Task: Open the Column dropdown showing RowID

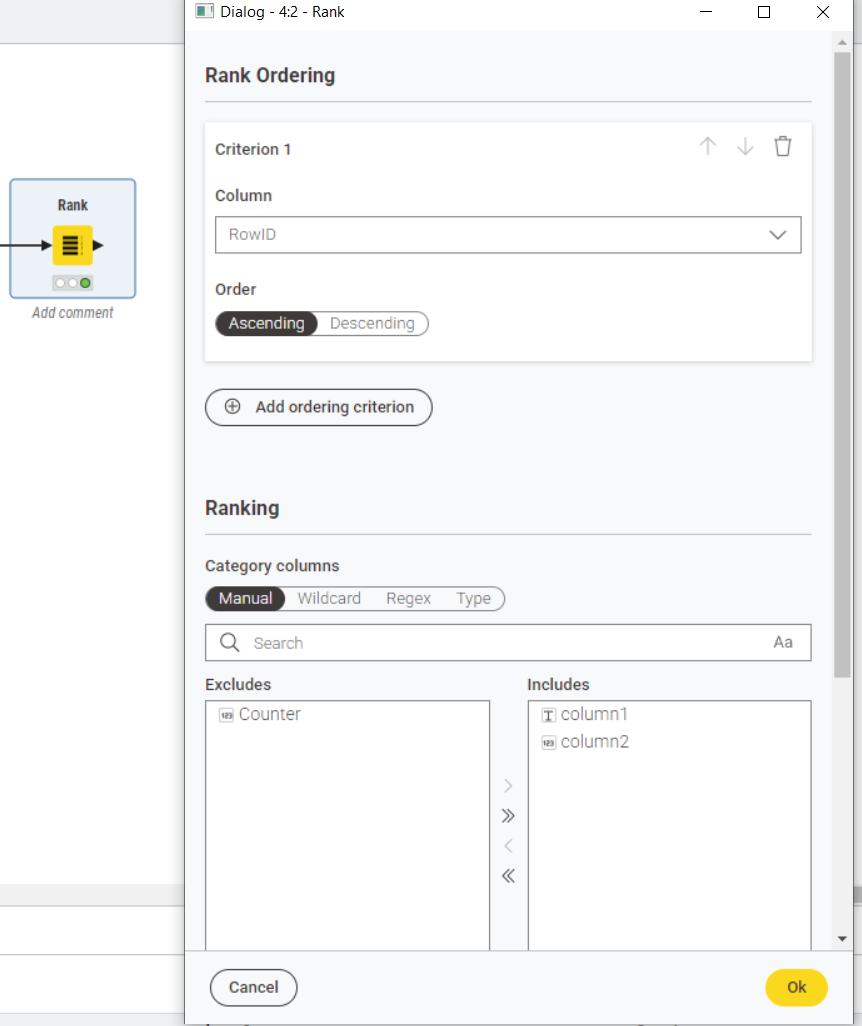Action: tap(508, 235)
